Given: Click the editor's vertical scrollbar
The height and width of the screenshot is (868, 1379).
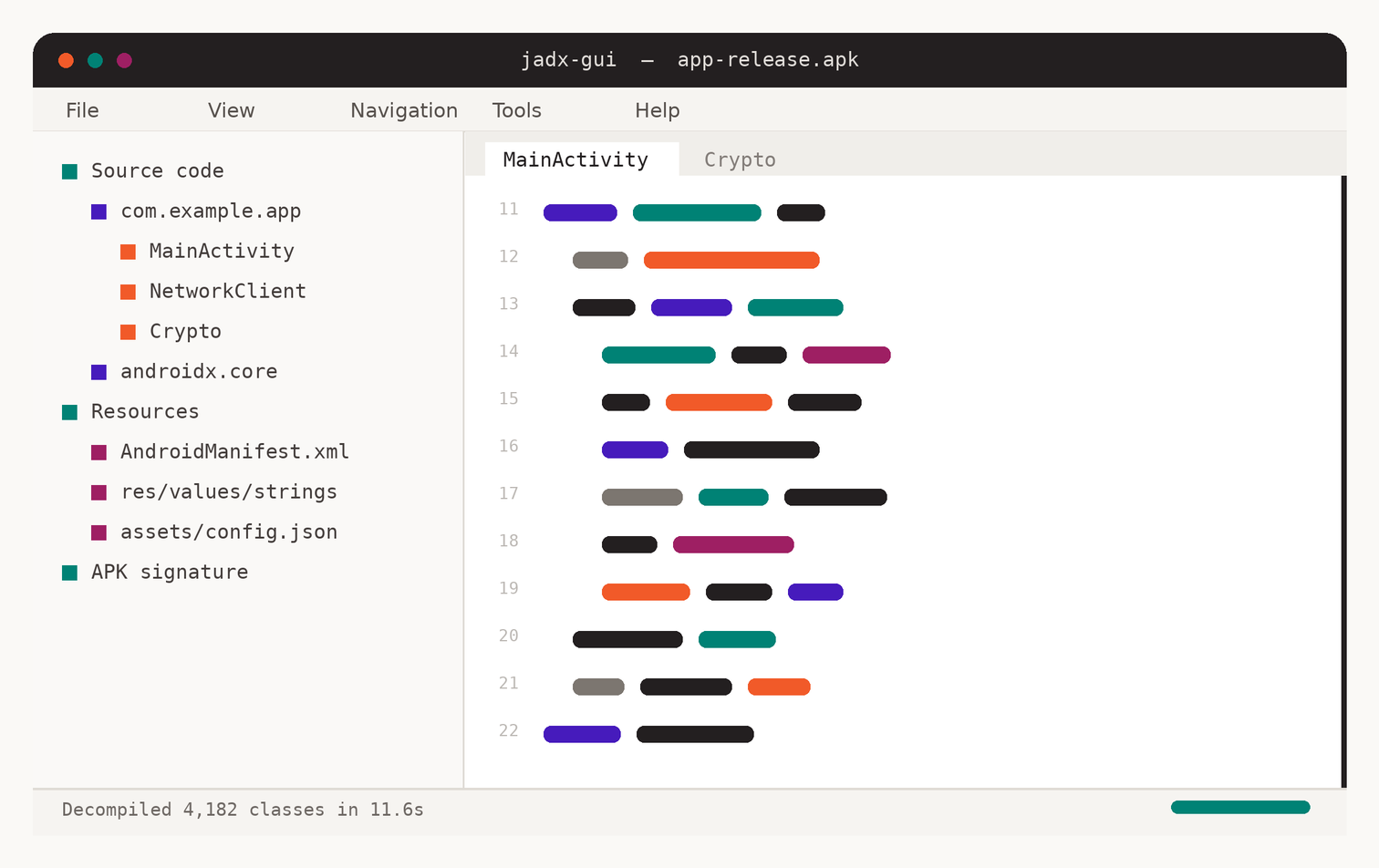Looking at the screenshot, I should coord(1343,481).
